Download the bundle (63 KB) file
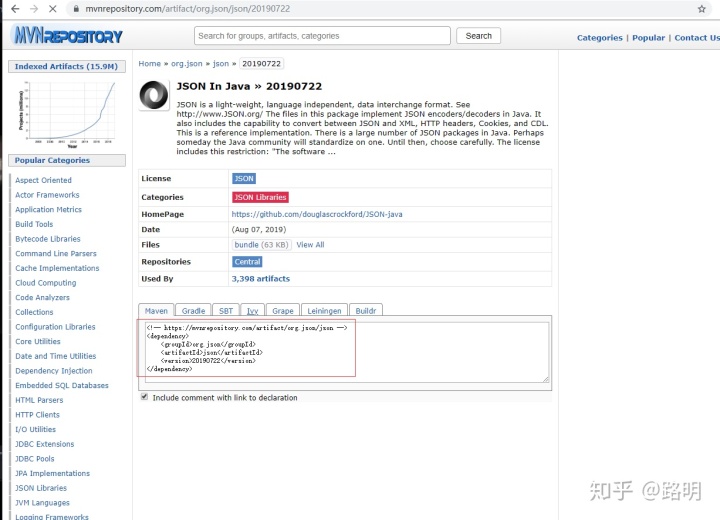720x520 pixels. pyautogui.click(x=261, y=245)
